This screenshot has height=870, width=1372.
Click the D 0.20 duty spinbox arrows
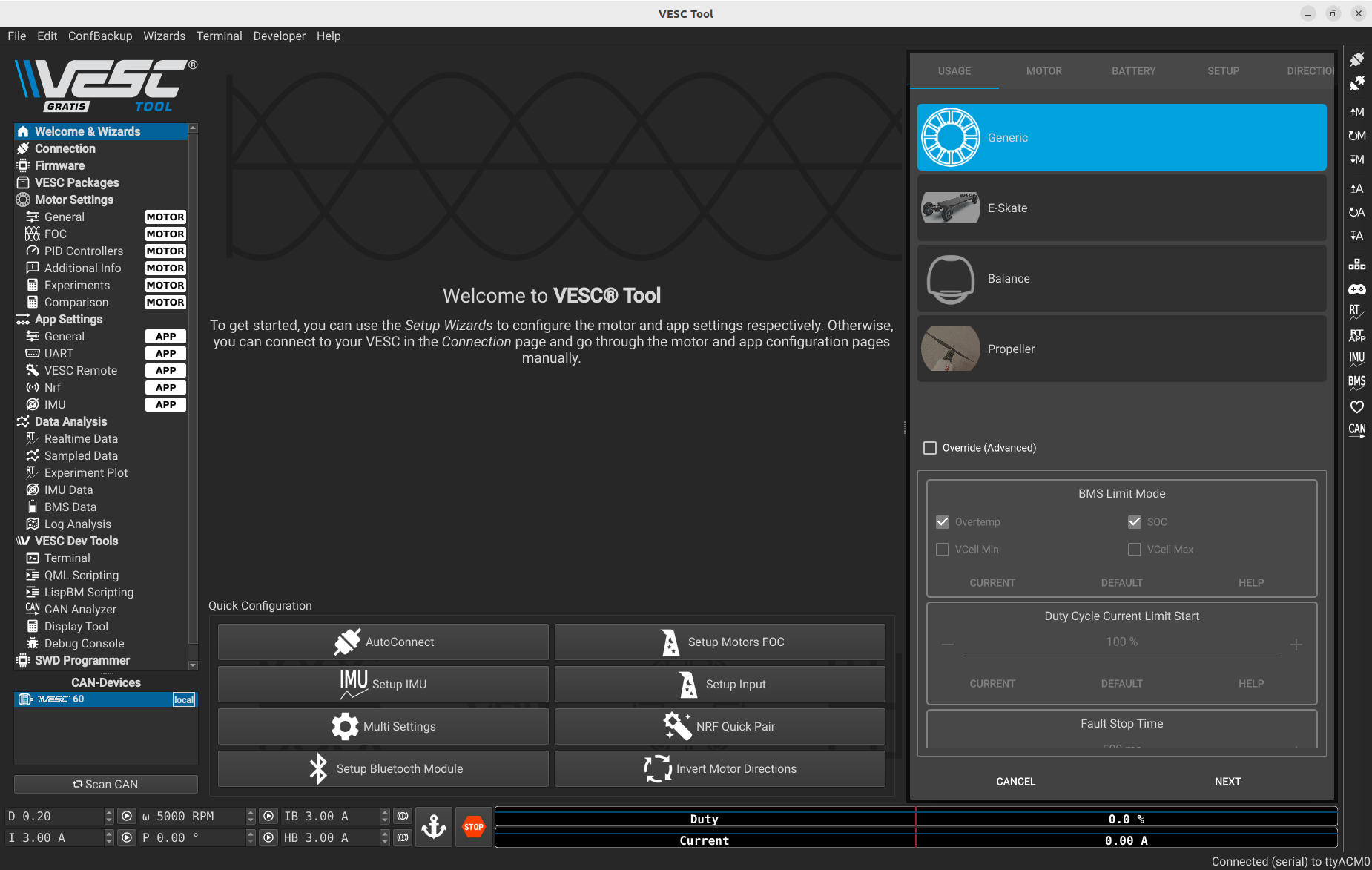click(x=109, y=816)
